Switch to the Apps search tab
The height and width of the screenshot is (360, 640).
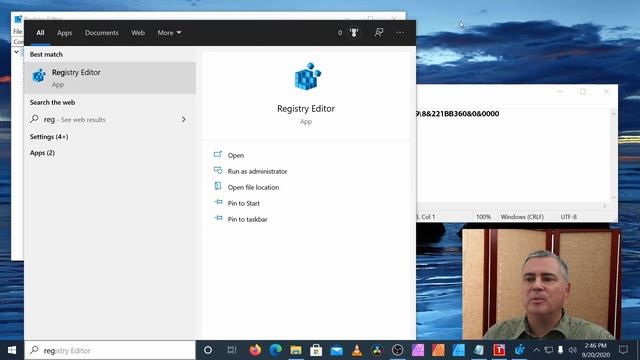64,33
